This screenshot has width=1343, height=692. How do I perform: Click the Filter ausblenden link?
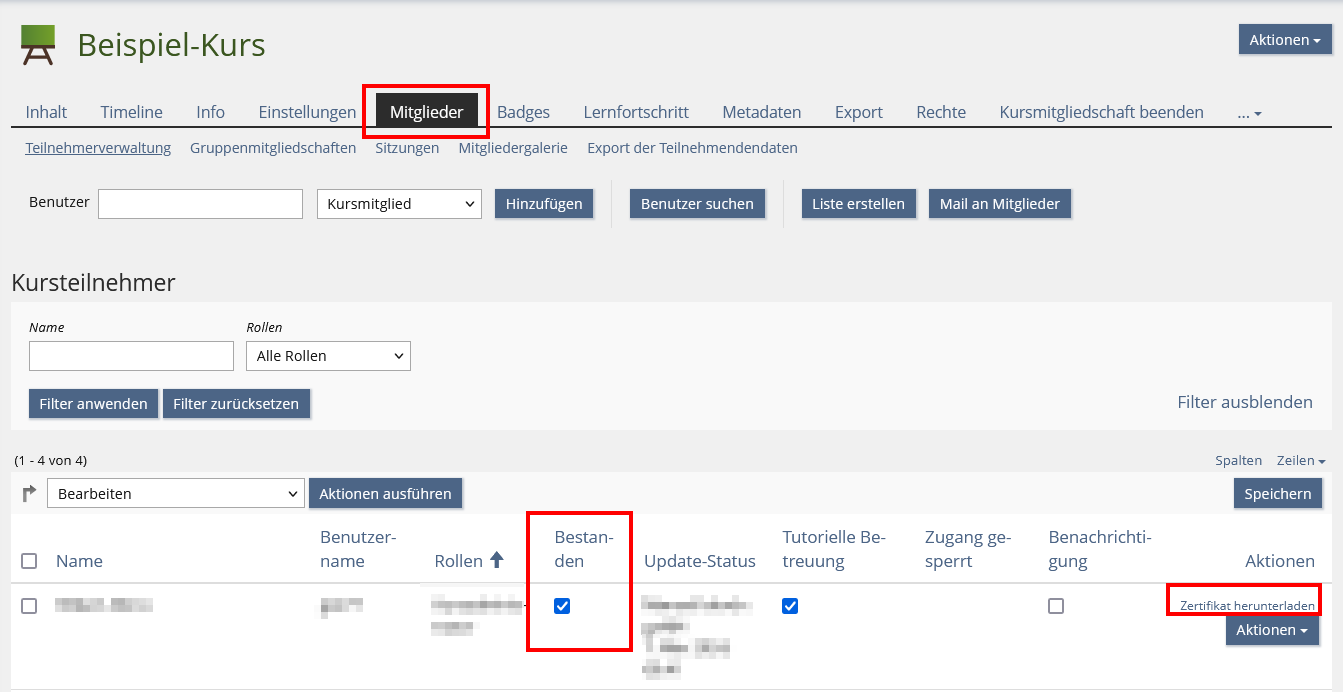click(x=1244, y=402)
